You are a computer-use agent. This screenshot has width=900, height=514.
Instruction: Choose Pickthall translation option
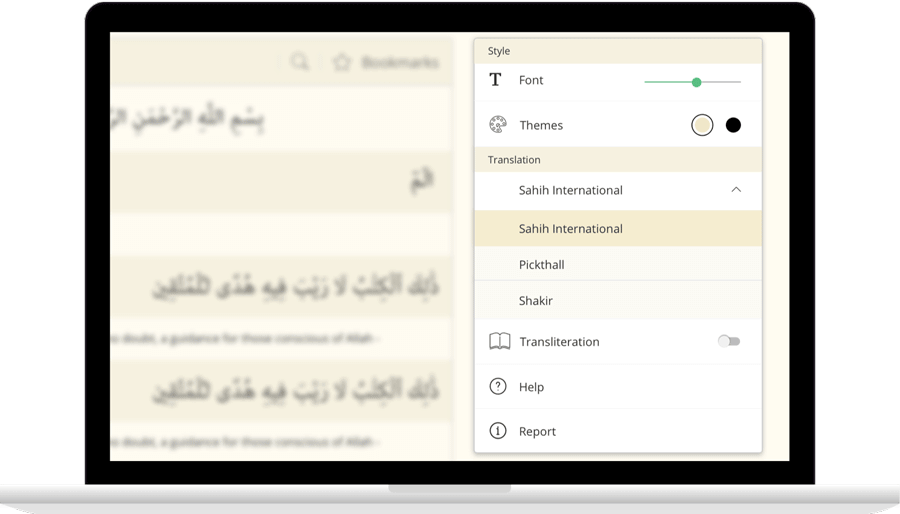pos(541,265)
